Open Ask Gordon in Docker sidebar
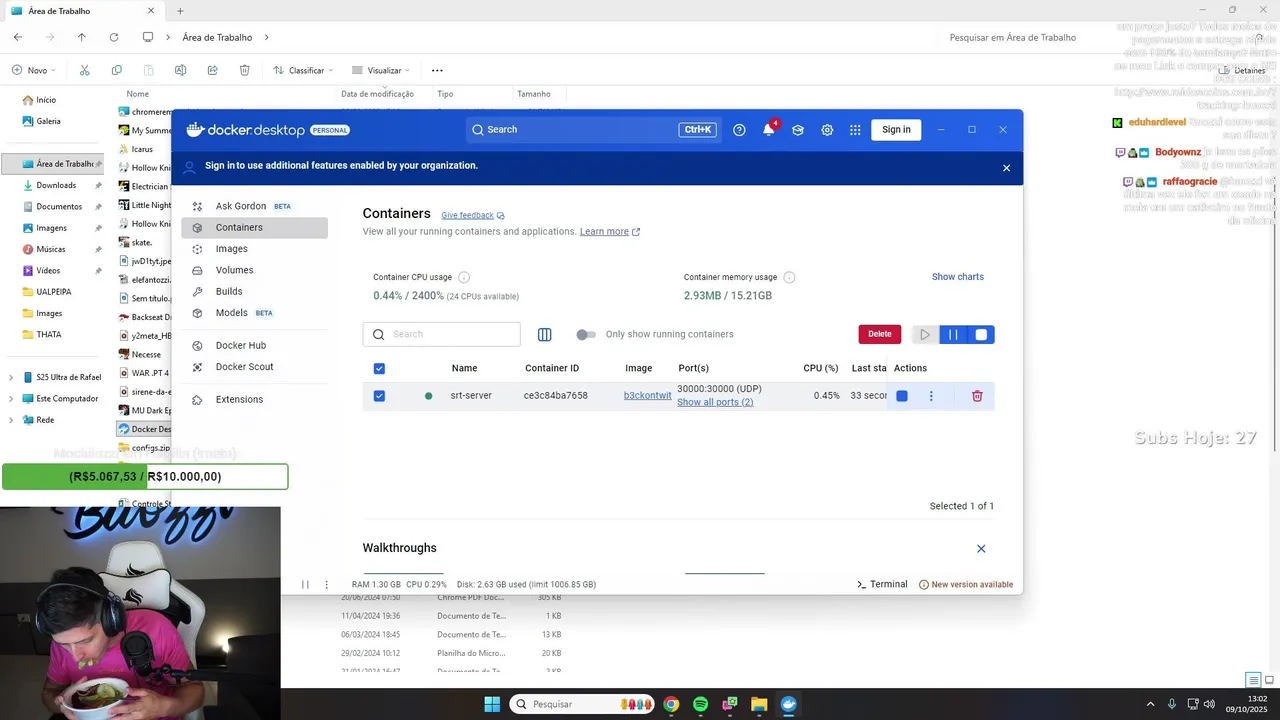This screenshot has height=720, width=1280. click(255, 206)
